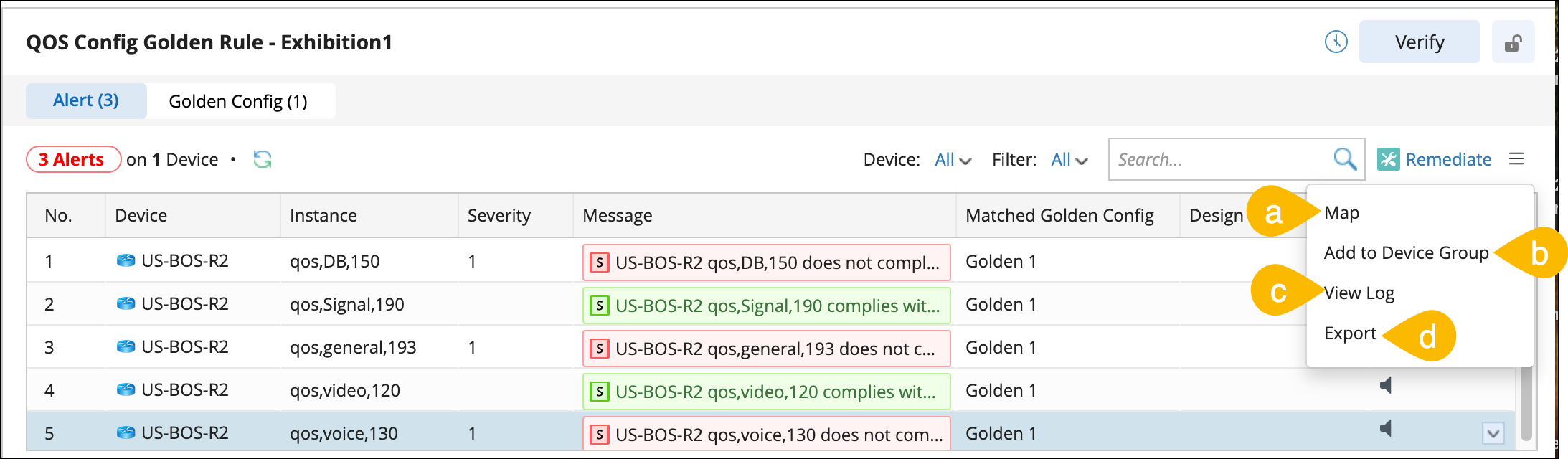Viewport: 1568px width, 459px height.
Task: Click the clock schedule icon near Verify
Action: click(x=1336, y=42)
